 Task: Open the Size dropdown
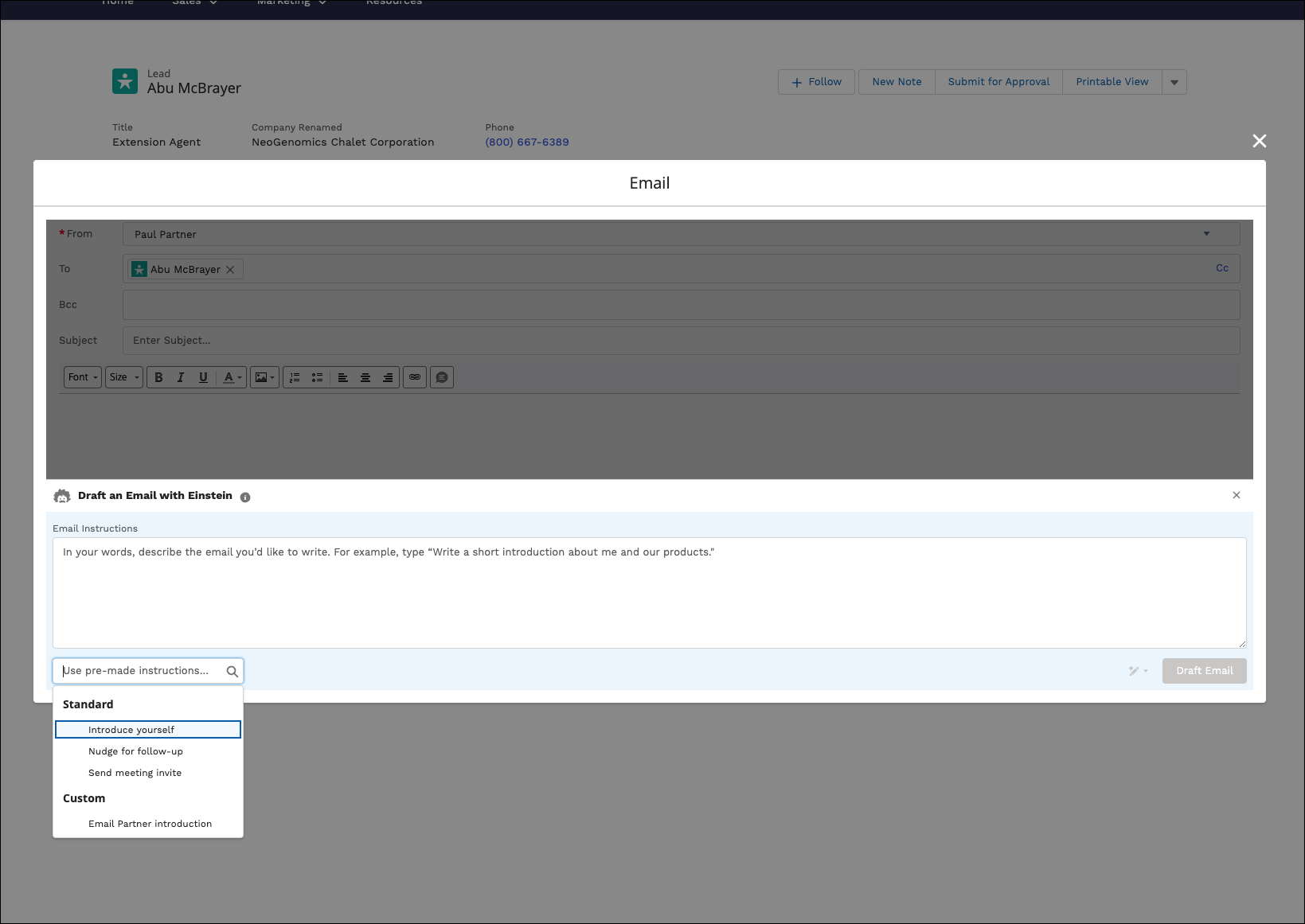(x=124, y=377)
